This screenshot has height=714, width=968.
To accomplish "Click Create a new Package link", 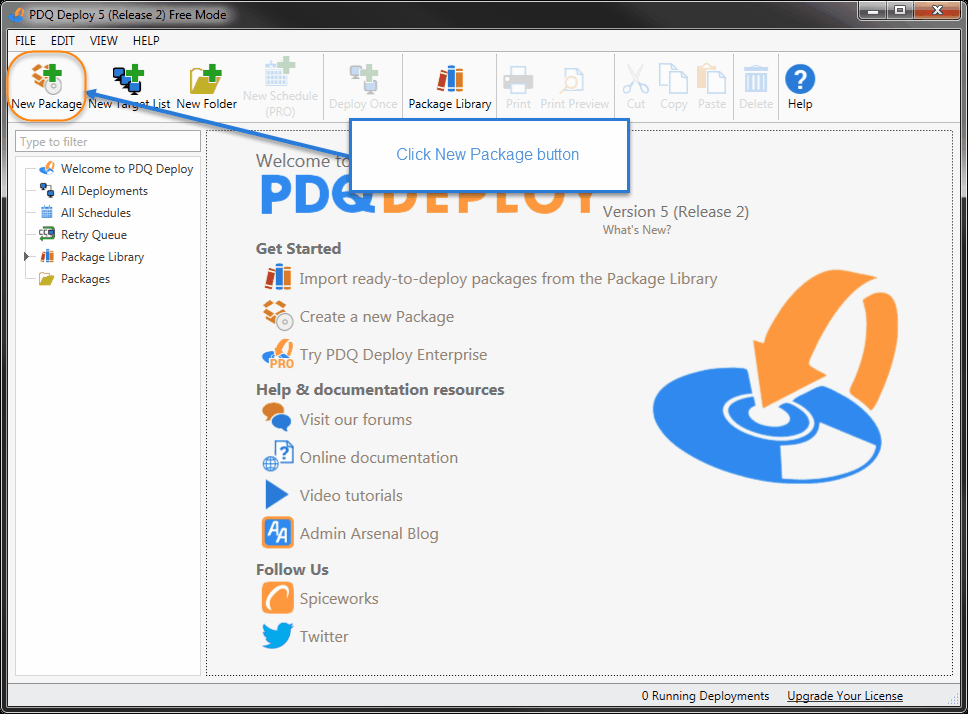I will tap(377, 317).
